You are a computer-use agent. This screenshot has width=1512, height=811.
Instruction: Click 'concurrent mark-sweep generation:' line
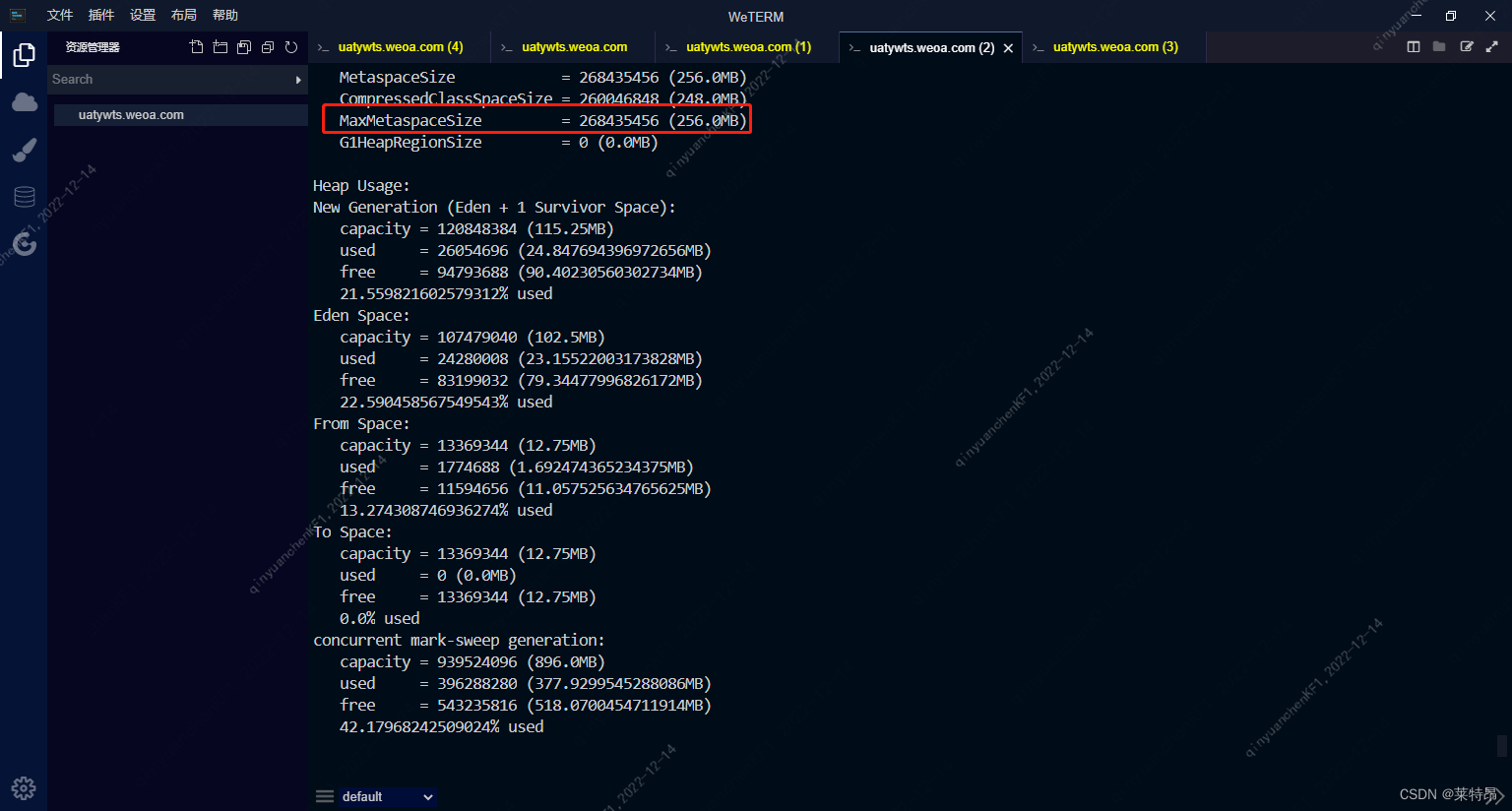459,641
